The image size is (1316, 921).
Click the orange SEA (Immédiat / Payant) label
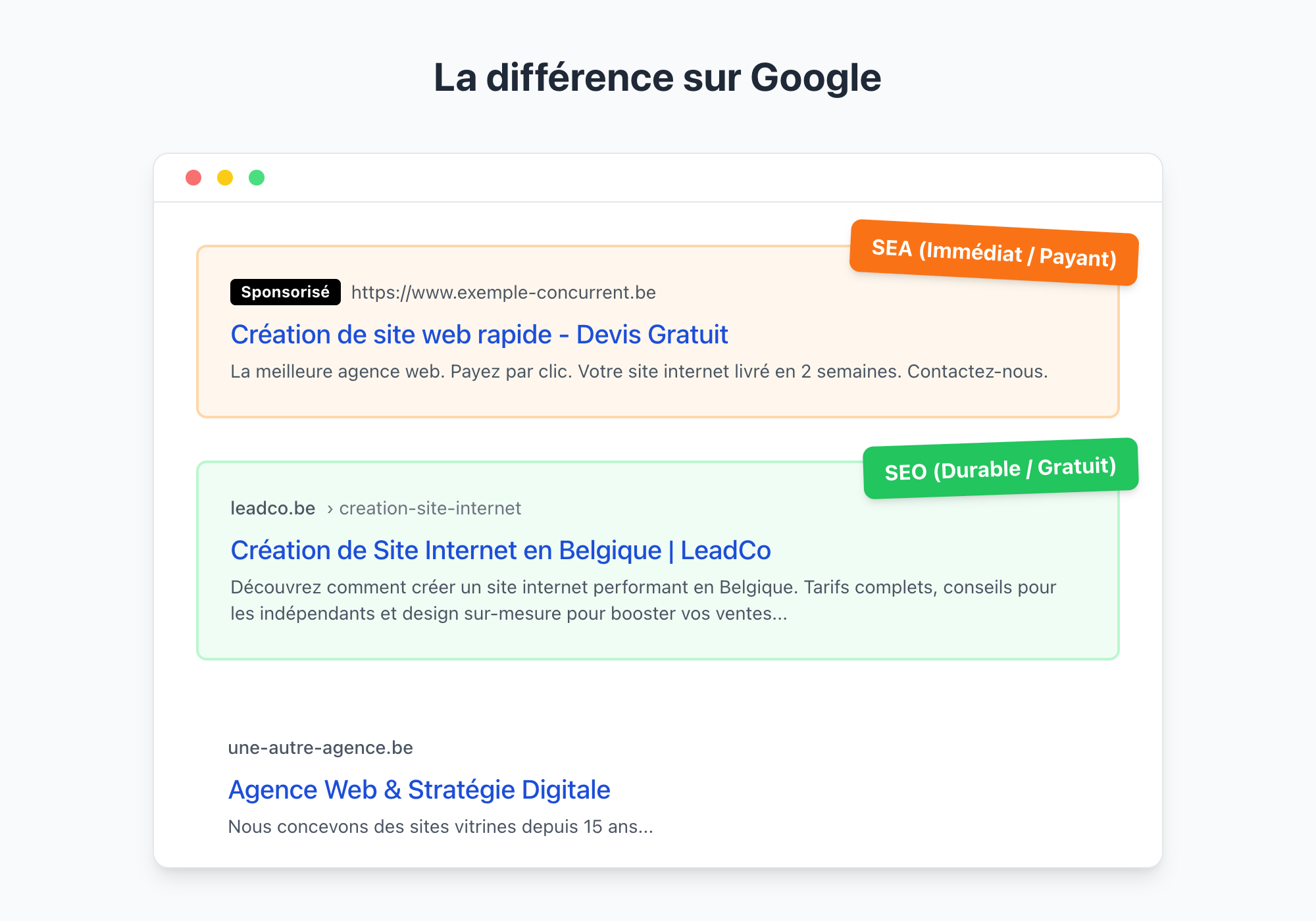click(994, 253)
